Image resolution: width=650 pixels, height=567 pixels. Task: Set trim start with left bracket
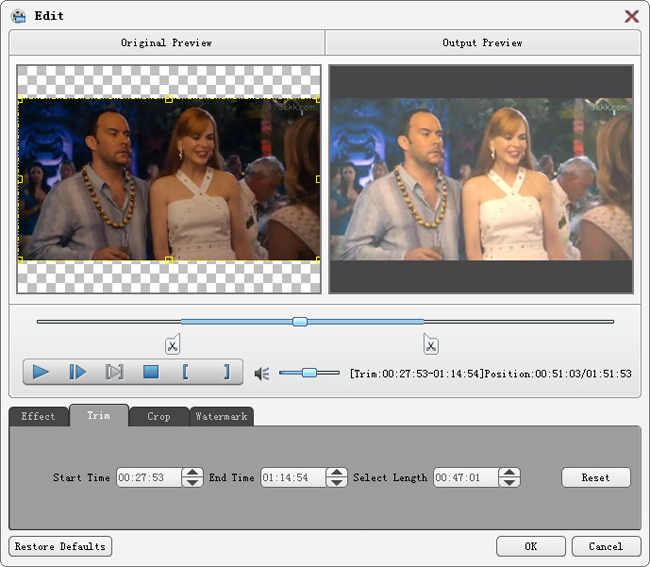185,372
